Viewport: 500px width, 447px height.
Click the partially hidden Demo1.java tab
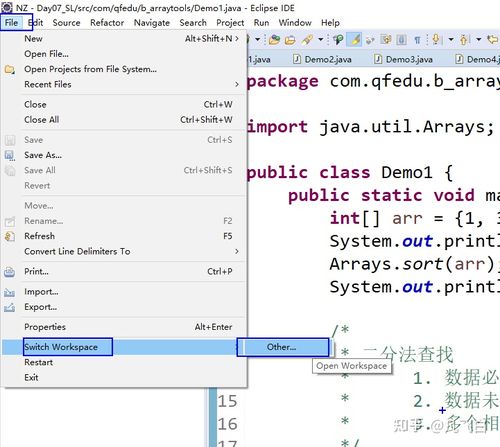point(259,60)
